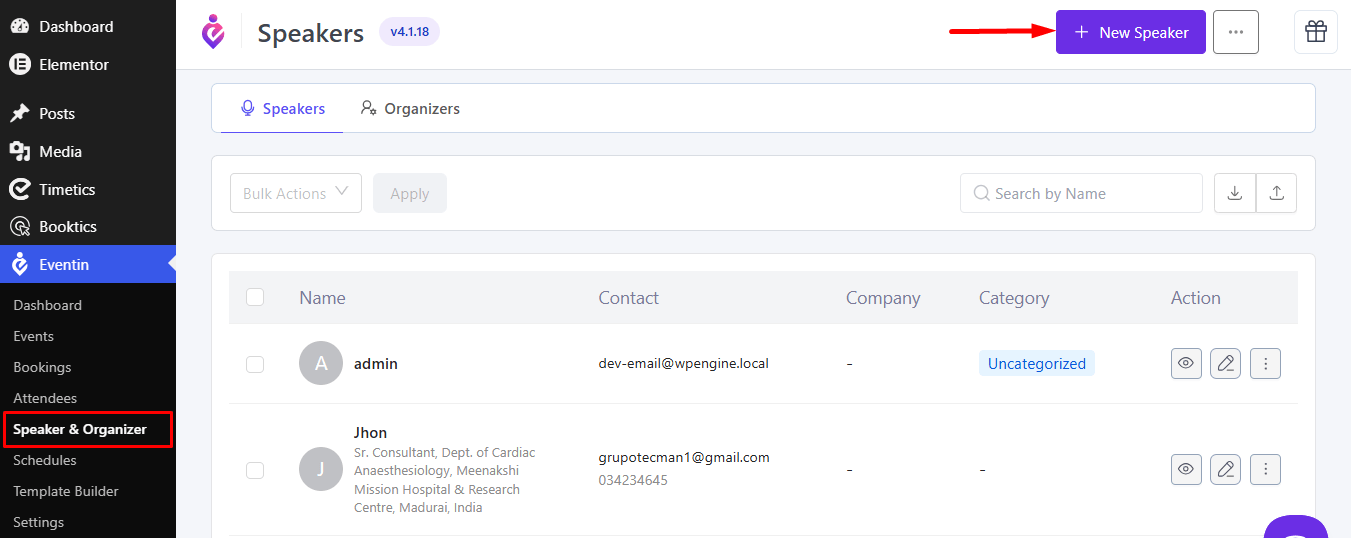This screenshot has width=1351, height=538.
Task: Click the WordPress Dashboard gauge icon
Action: [20, 27]
